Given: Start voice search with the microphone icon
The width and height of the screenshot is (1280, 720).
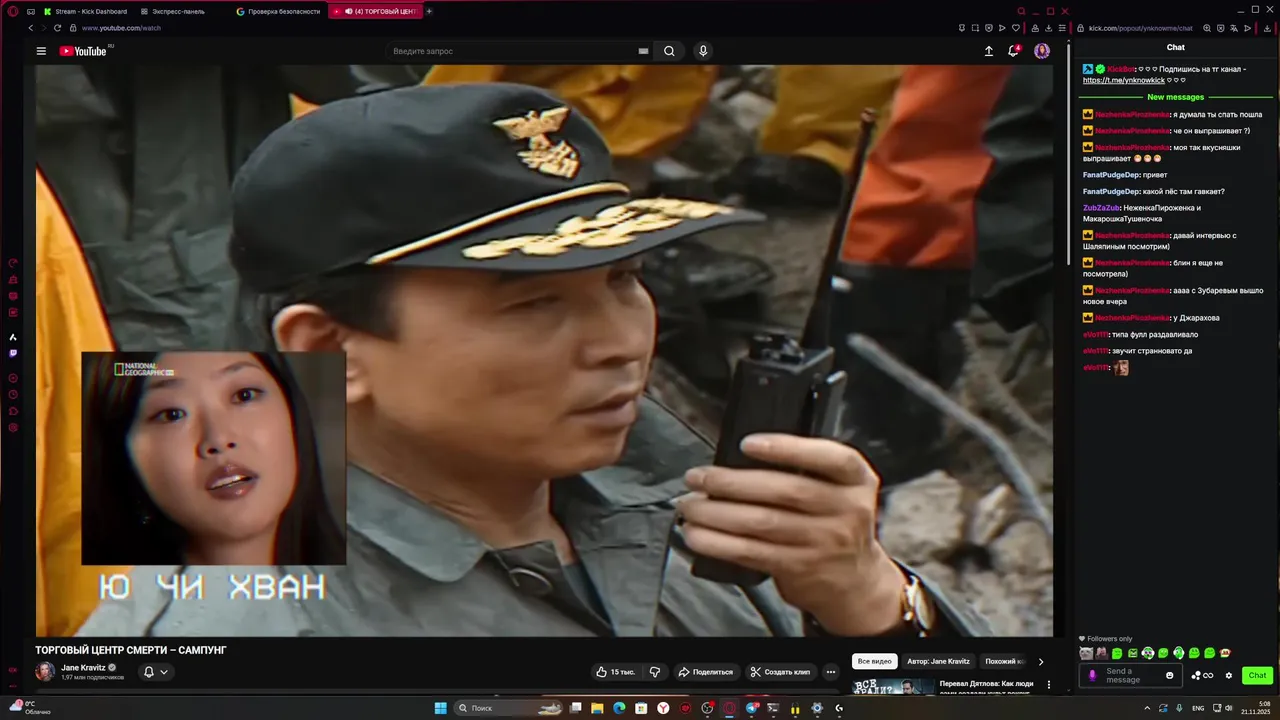Looking at the screenshot, I should (x=703, y=51).
